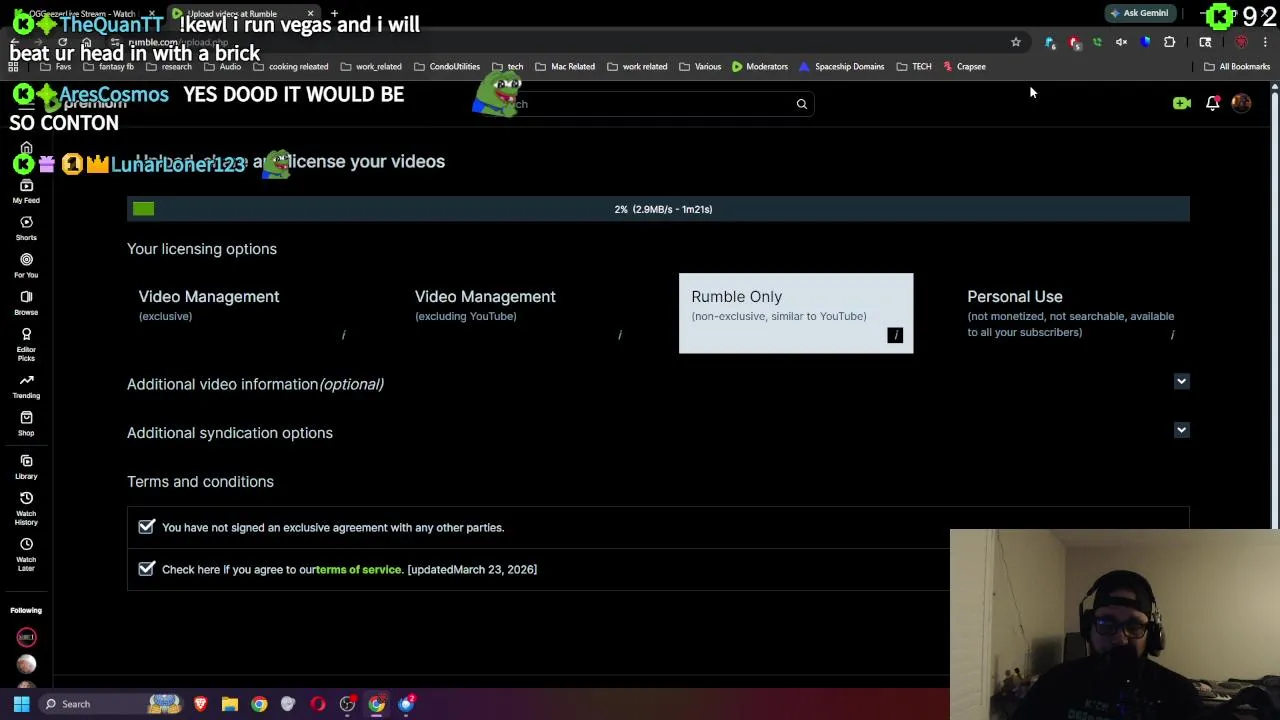
Task: Open the For You page
Action: coord(26,265)
